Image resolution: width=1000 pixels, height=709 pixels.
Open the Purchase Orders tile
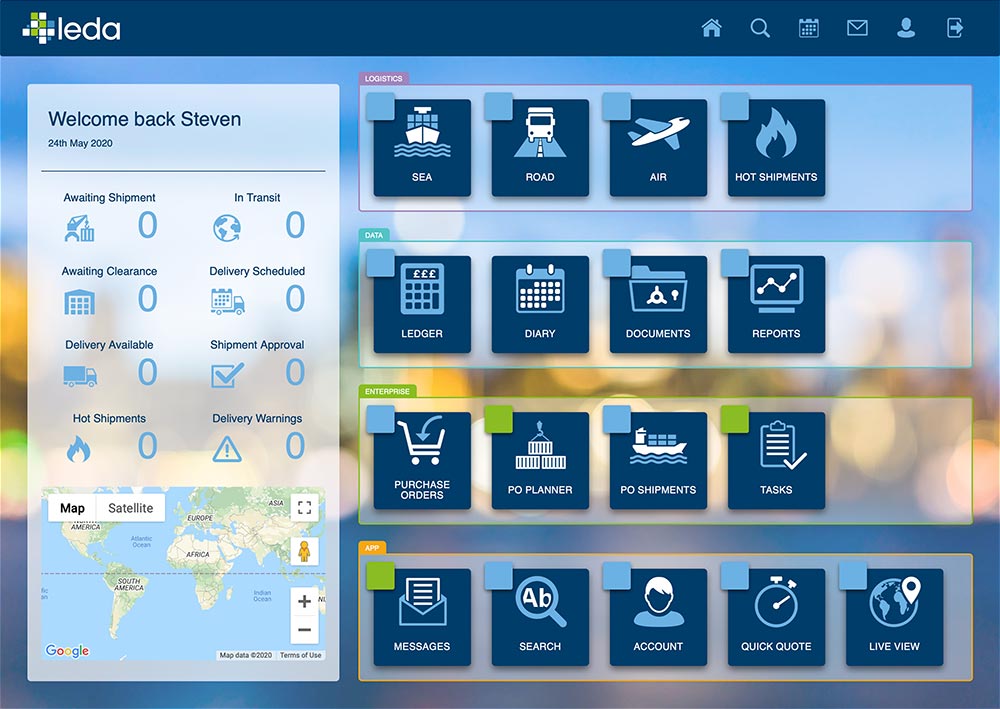click(422, 461)
